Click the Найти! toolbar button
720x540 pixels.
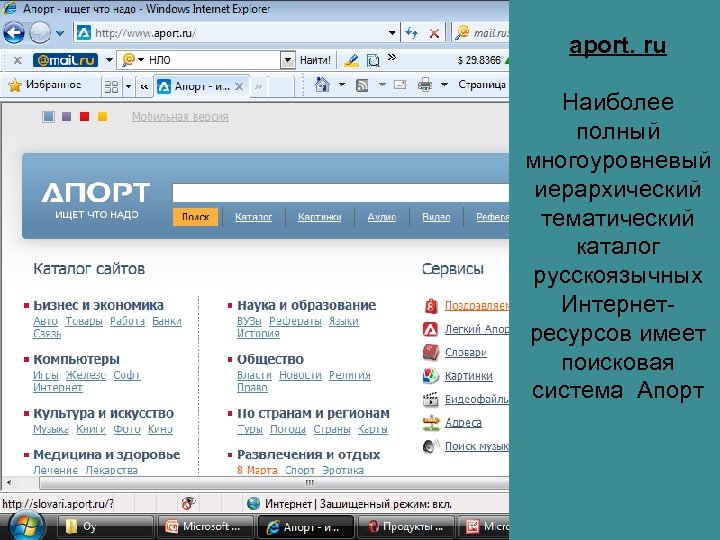pyautogui.click(x=315, y=60)
